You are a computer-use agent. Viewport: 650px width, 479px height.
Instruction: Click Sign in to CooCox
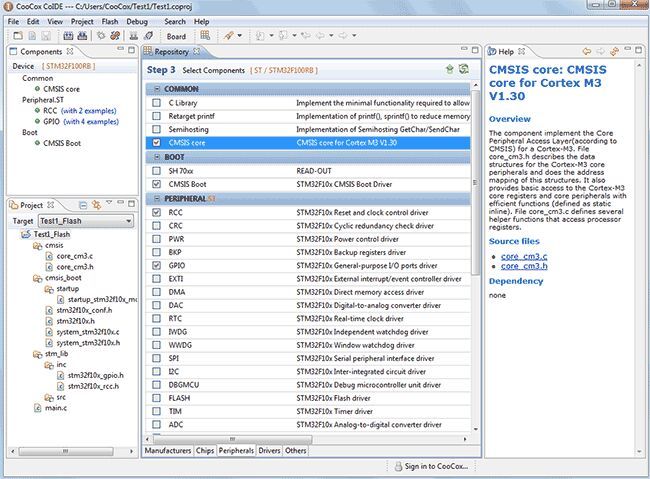click(431, 466)
